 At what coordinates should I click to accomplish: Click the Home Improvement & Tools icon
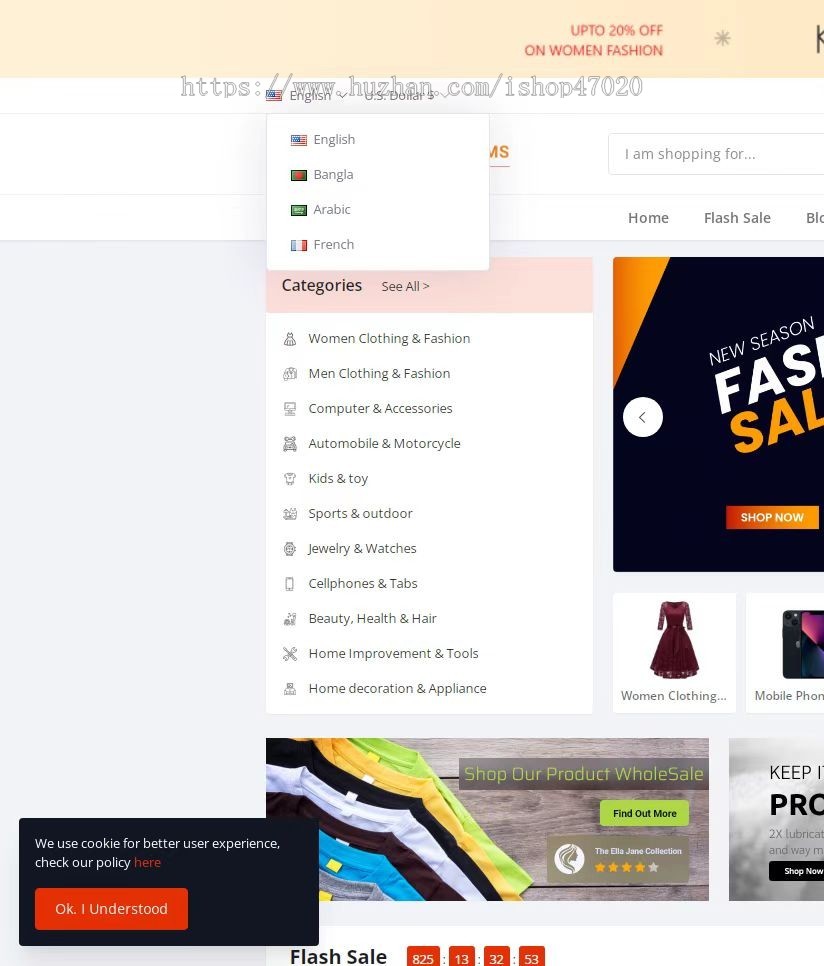[x=289, y=654]
